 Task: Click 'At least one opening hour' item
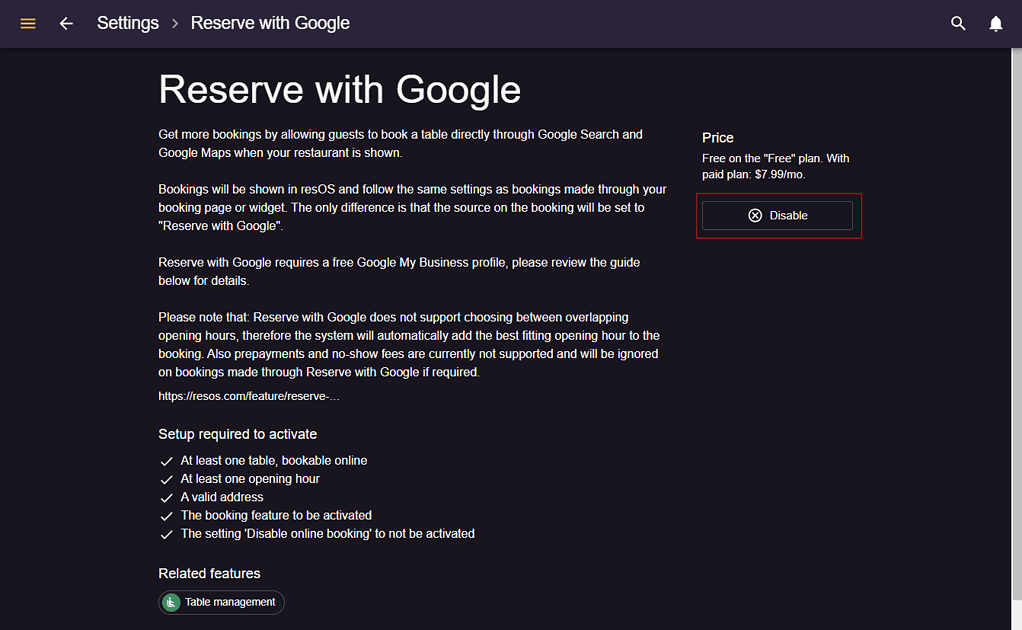[250, 479]
